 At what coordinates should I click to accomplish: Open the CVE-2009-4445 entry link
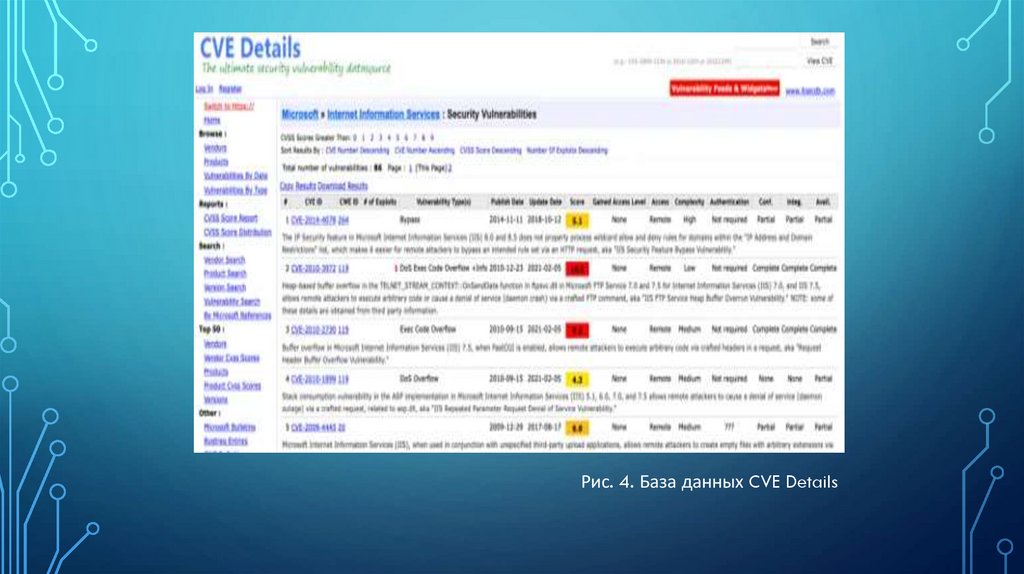pyautogui.click(x=313, y=428)
